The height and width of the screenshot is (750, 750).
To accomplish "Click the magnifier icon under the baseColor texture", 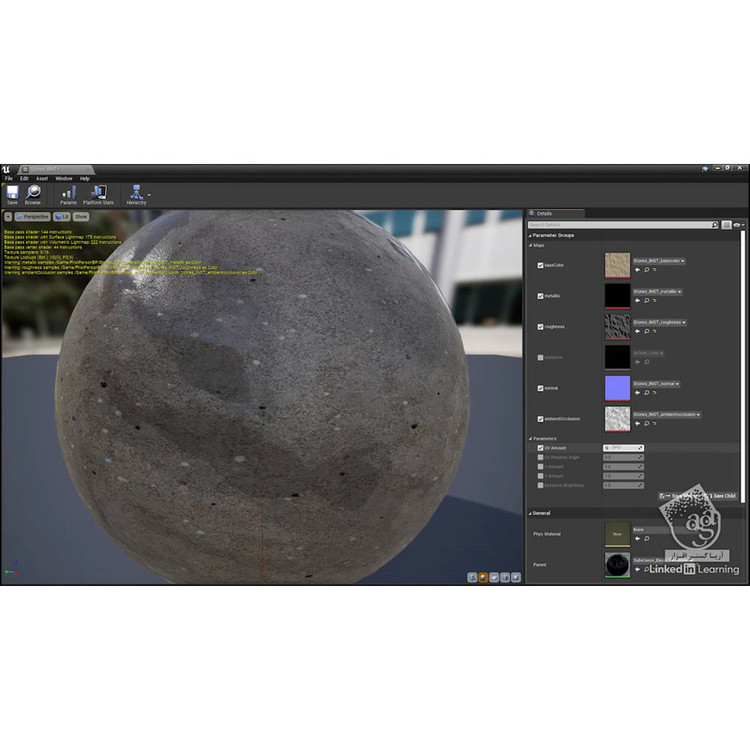I will point(646,270).
